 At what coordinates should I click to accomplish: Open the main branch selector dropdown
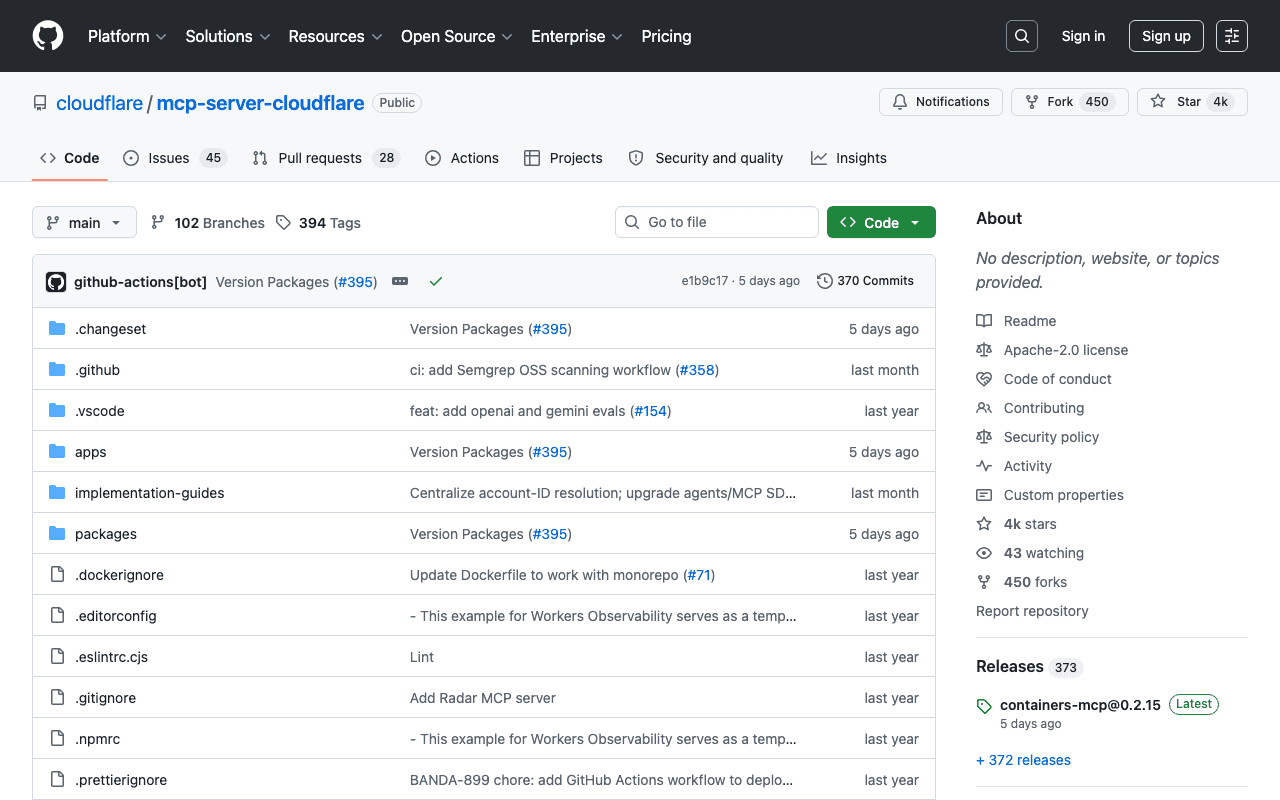point(84,222)
